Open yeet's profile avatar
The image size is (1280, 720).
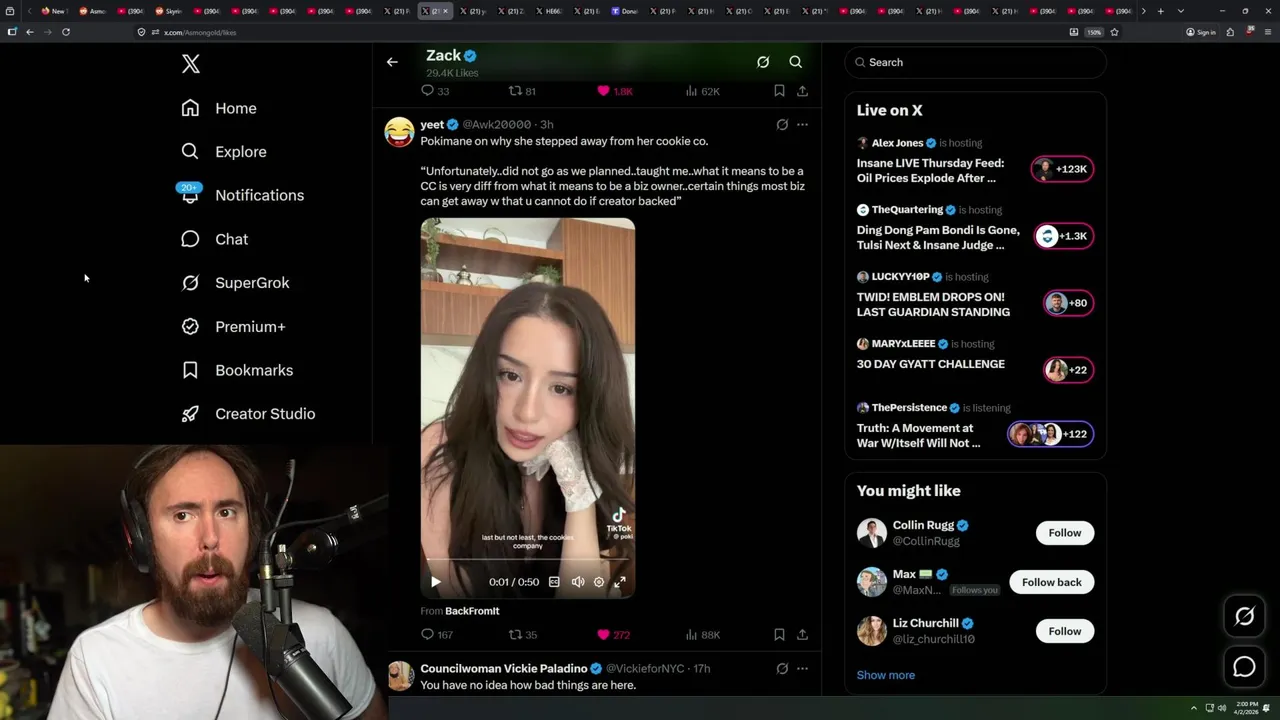(399, 132)
